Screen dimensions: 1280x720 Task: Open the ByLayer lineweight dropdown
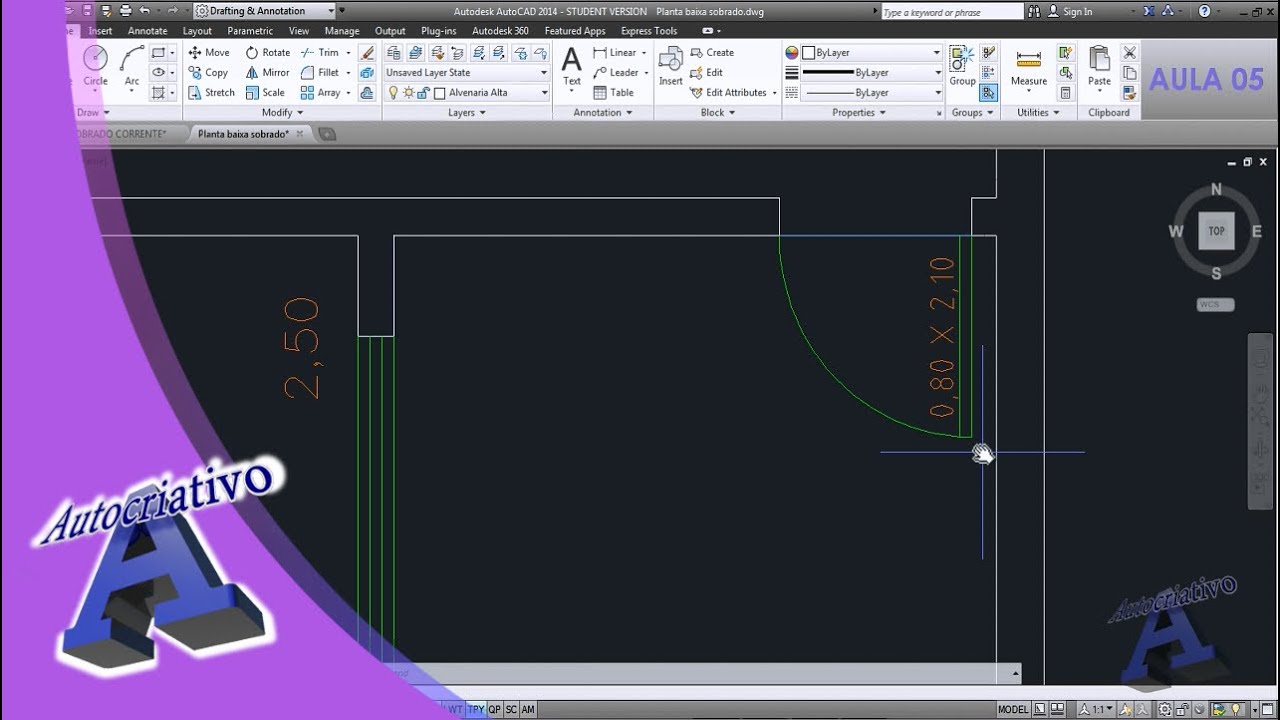tap(871, 72)
